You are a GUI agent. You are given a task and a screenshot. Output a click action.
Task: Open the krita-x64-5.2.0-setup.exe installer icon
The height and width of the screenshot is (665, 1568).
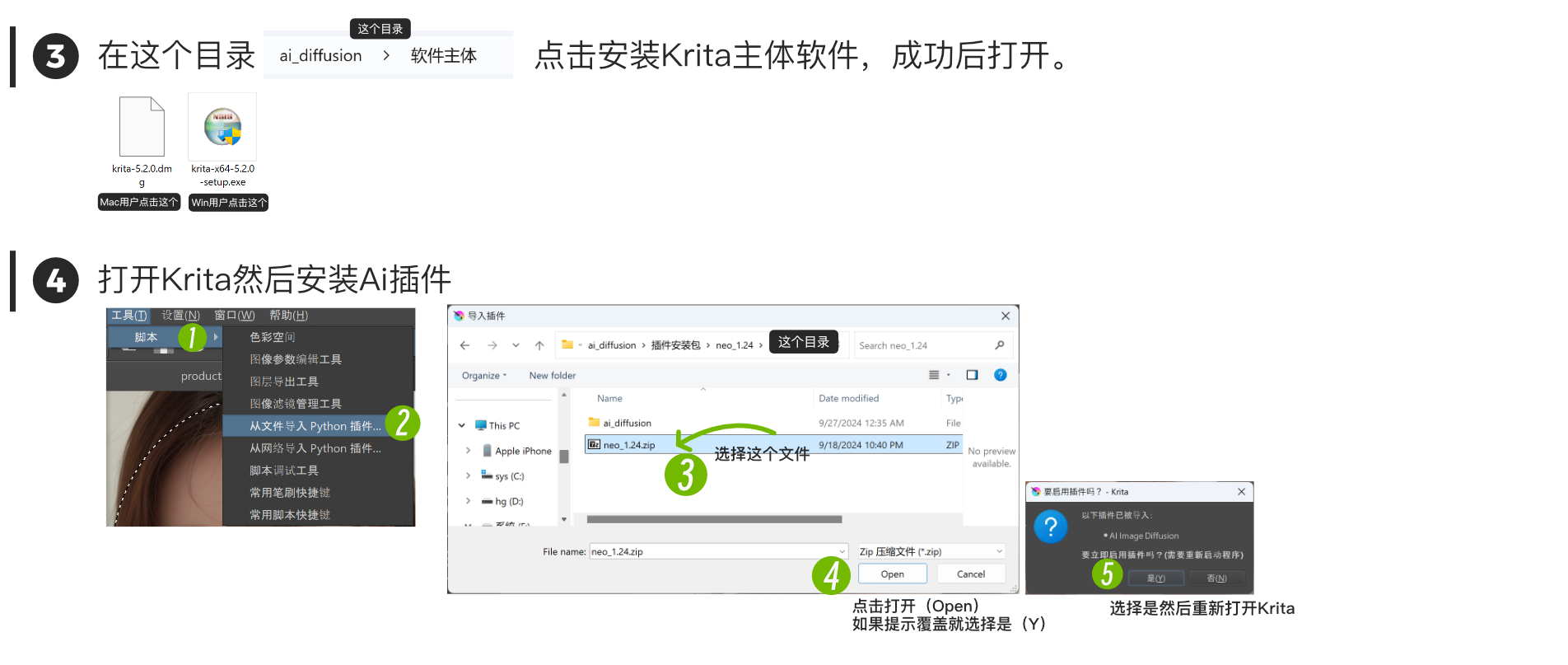coord(222,128)
